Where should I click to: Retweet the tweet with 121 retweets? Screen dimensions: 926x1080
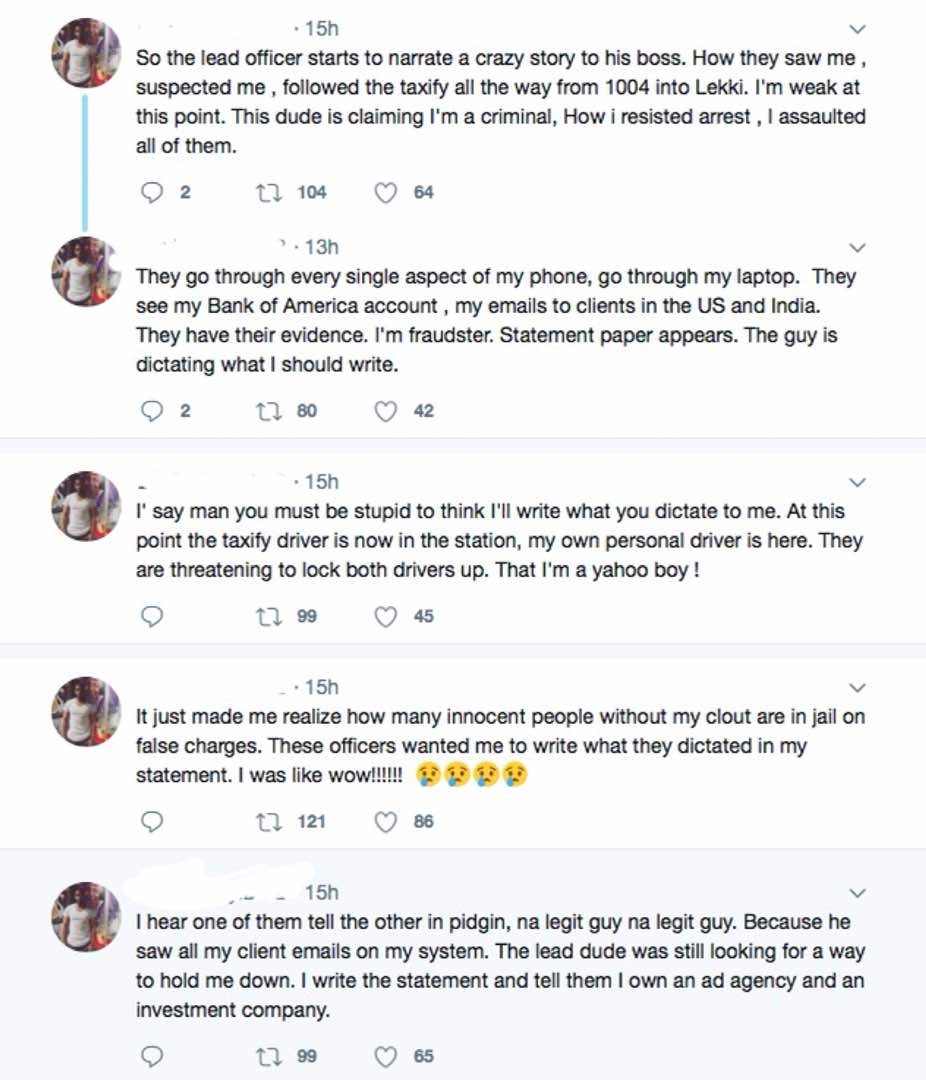coord(269,821)
